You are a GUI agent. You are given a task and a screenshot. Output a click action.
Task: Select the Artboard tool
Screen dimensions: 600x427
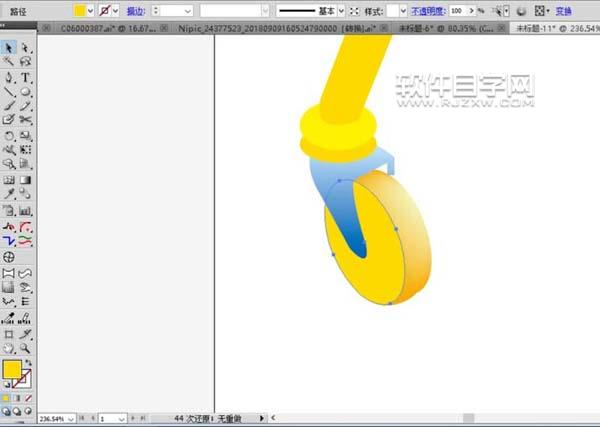click(x=9, y=334)
